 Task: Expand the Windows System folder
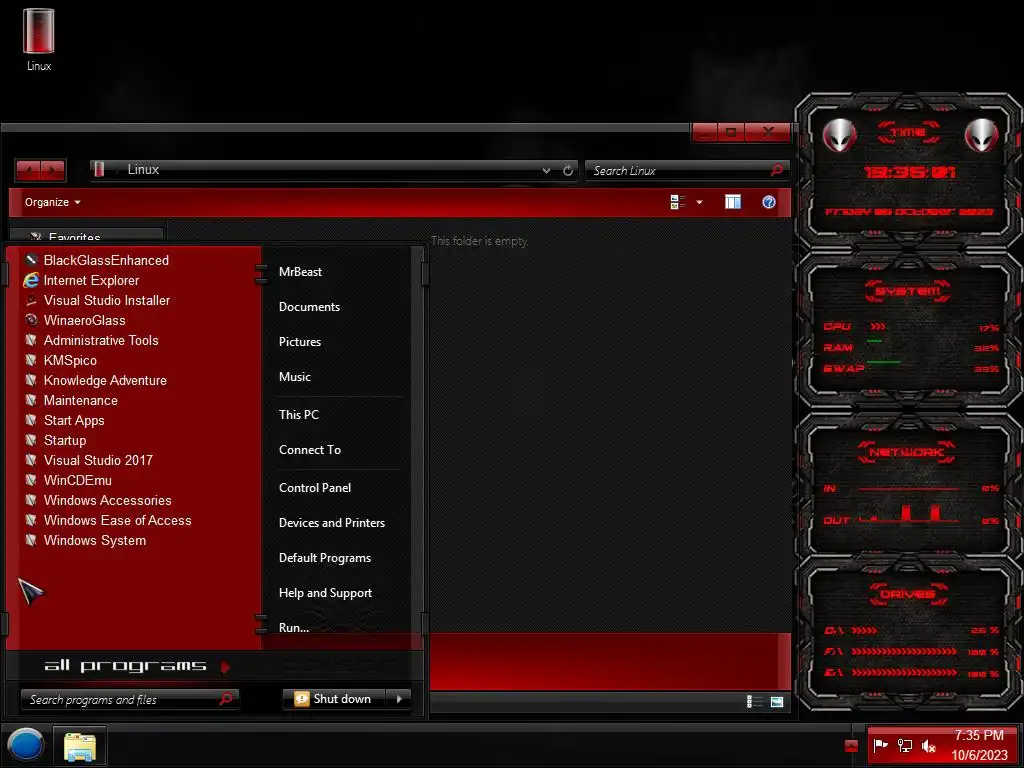95,540
